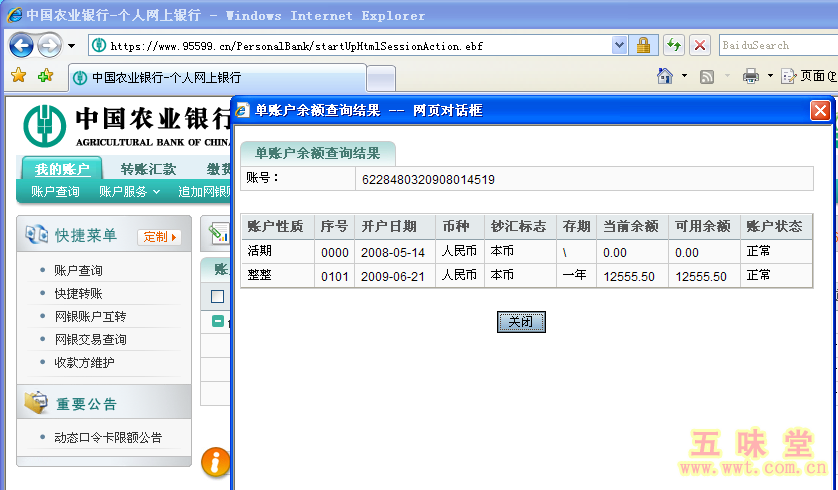Open the recent pages dropdown arrow

[x=71, y=46]
